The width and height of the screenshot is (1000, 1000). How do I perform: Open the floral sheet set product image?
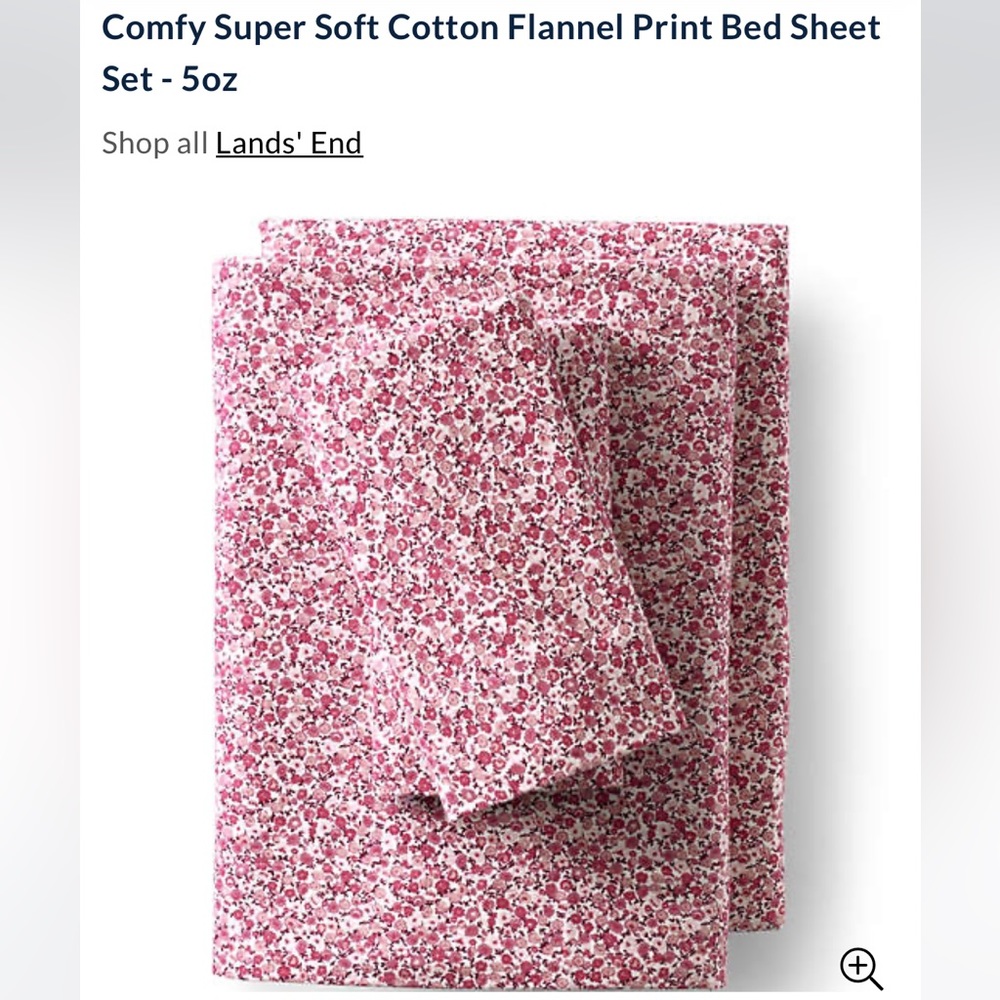(x=500, y=600)
